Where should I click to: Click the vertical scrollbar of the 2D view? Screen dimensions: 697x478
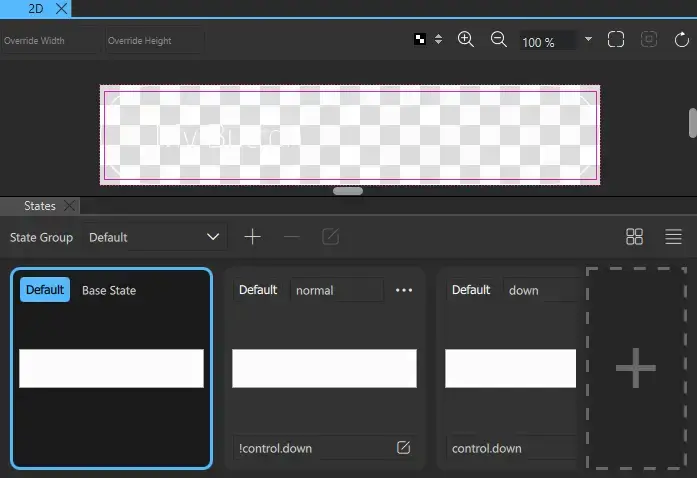(692, 123)
